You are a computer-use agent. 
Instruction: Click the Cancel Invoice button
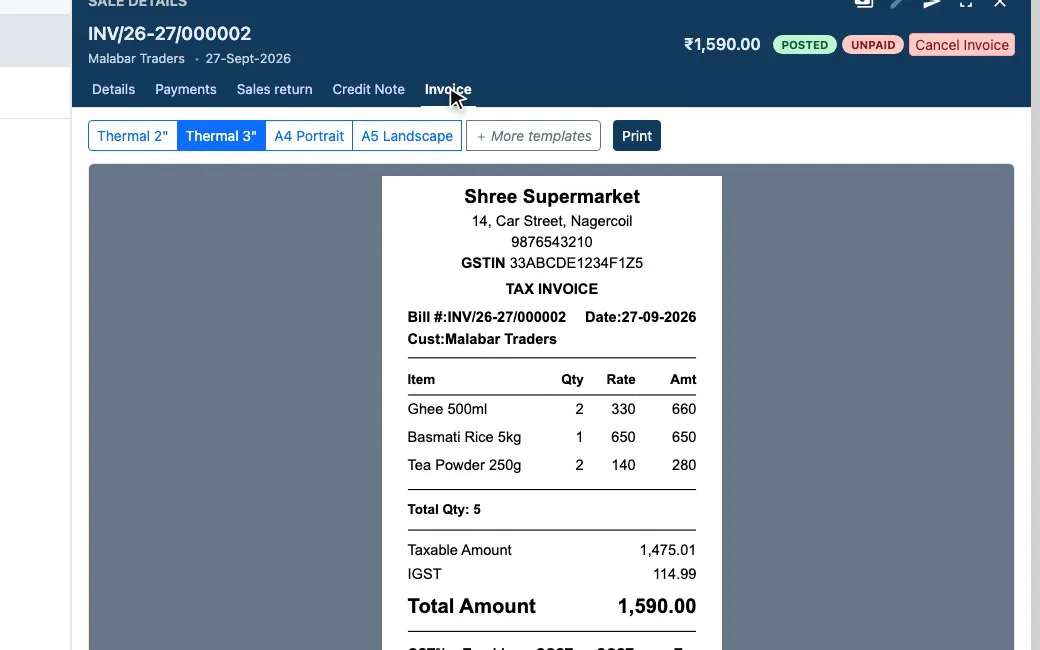pyautogui.click(x=962, y=45)
